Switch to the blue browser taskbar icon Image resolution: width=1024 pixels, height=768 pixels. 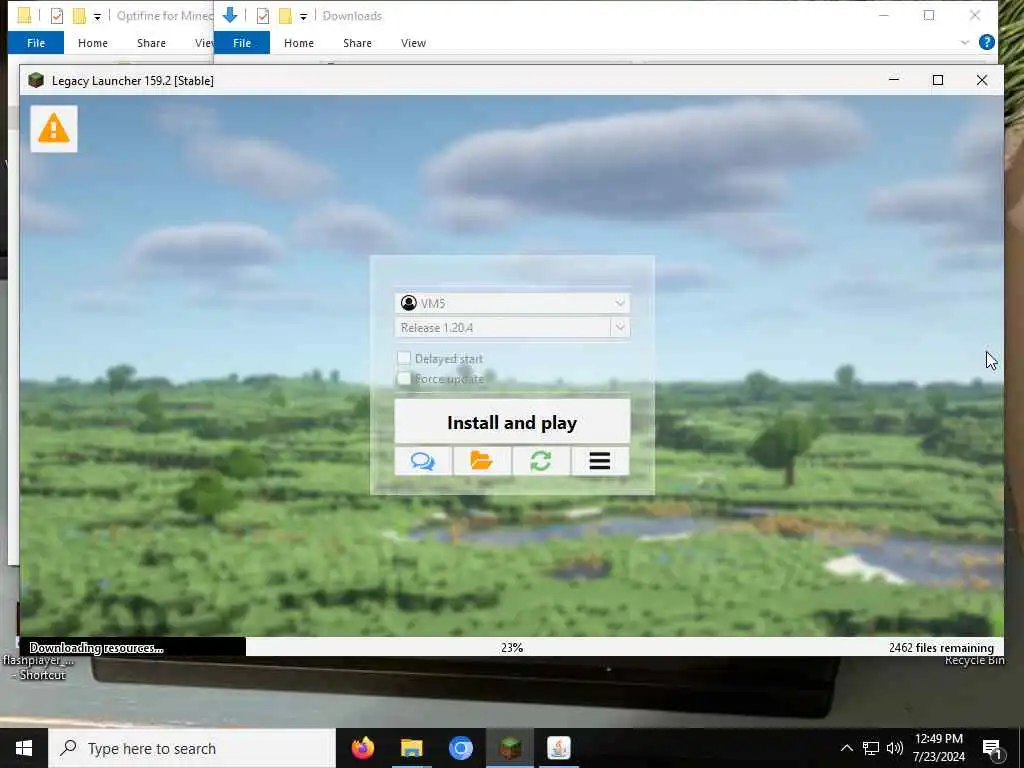point(460,748)
